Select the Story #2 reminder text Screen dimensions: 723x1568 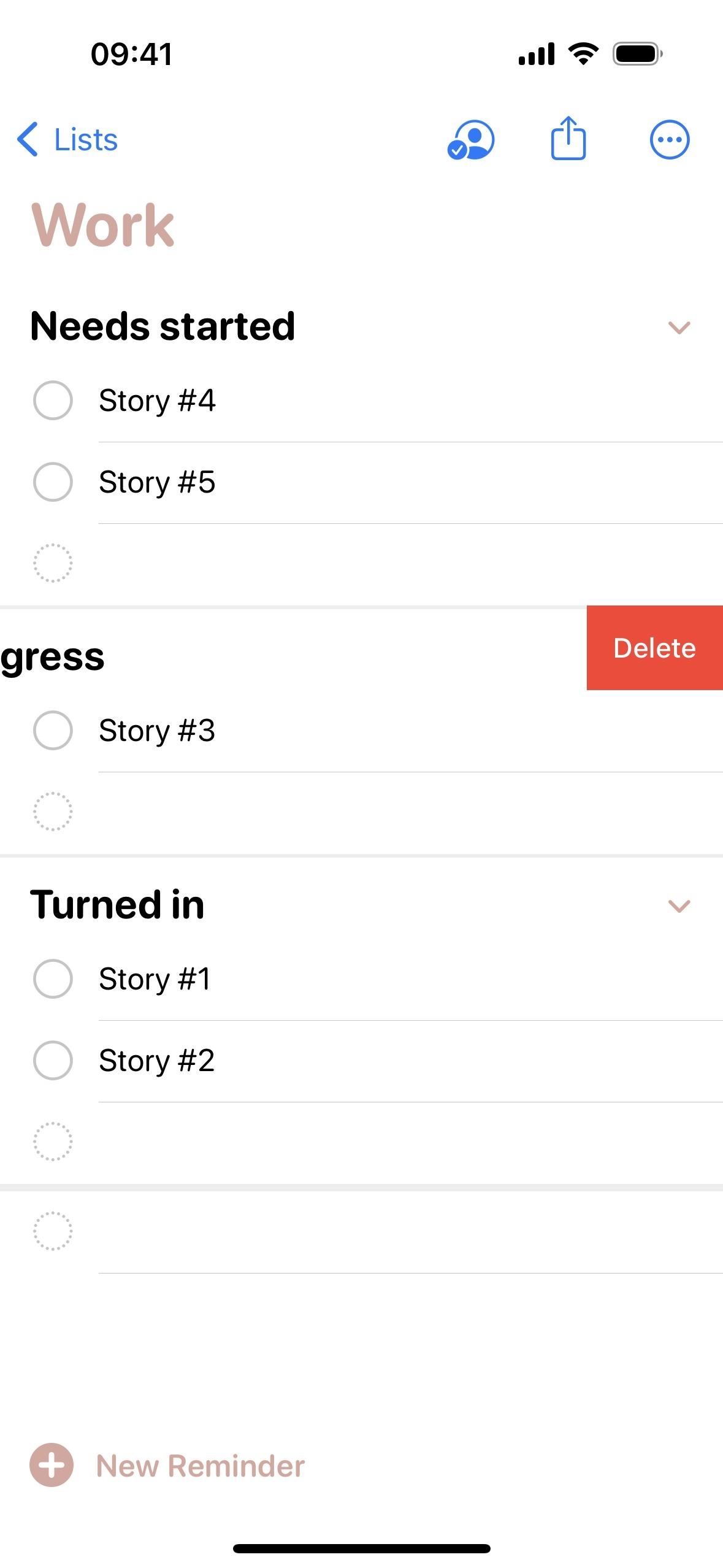tap(157, 1061)
